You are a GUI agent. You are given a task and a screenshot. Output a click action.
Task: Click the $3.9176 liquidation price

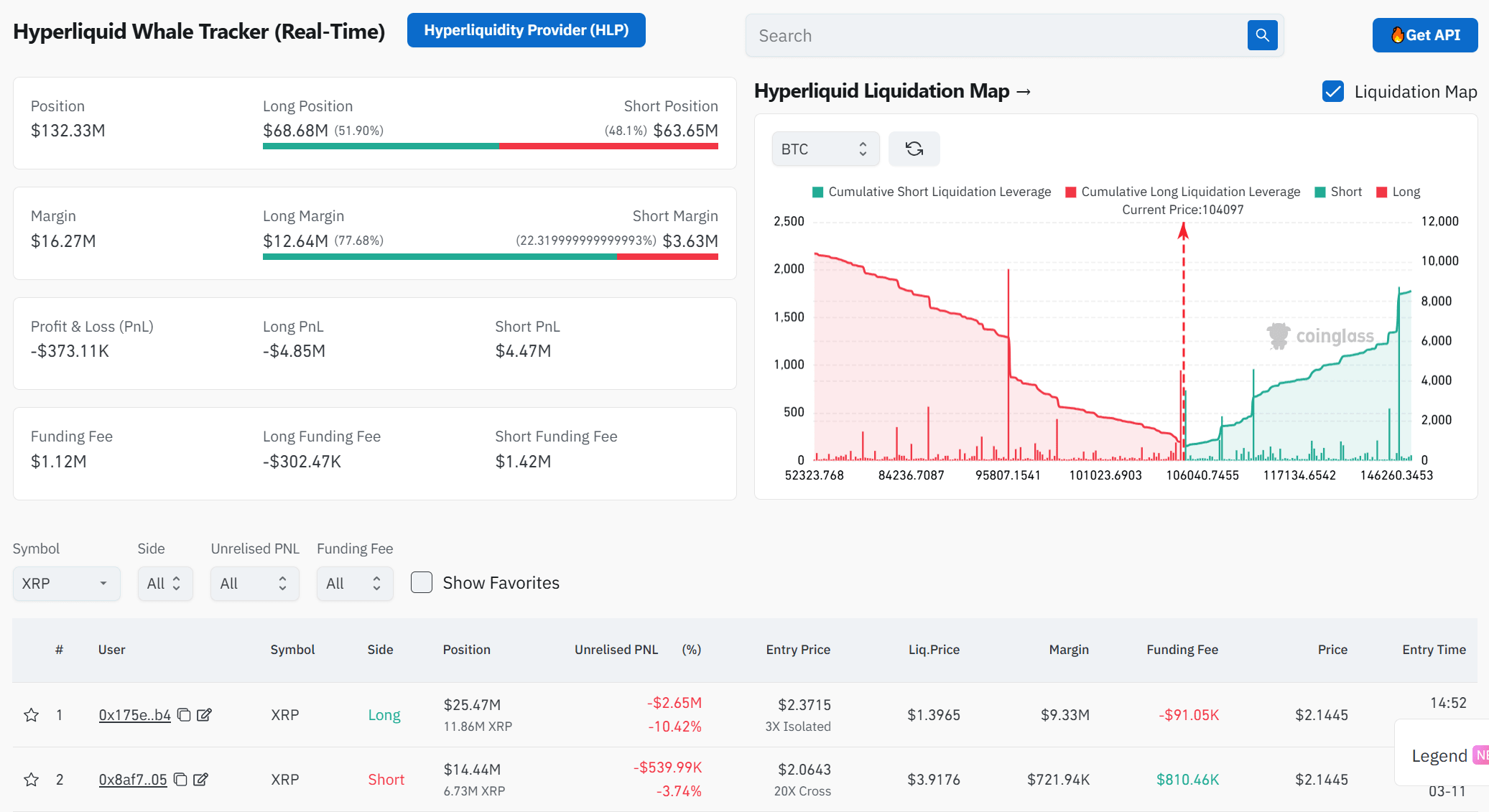933,780
